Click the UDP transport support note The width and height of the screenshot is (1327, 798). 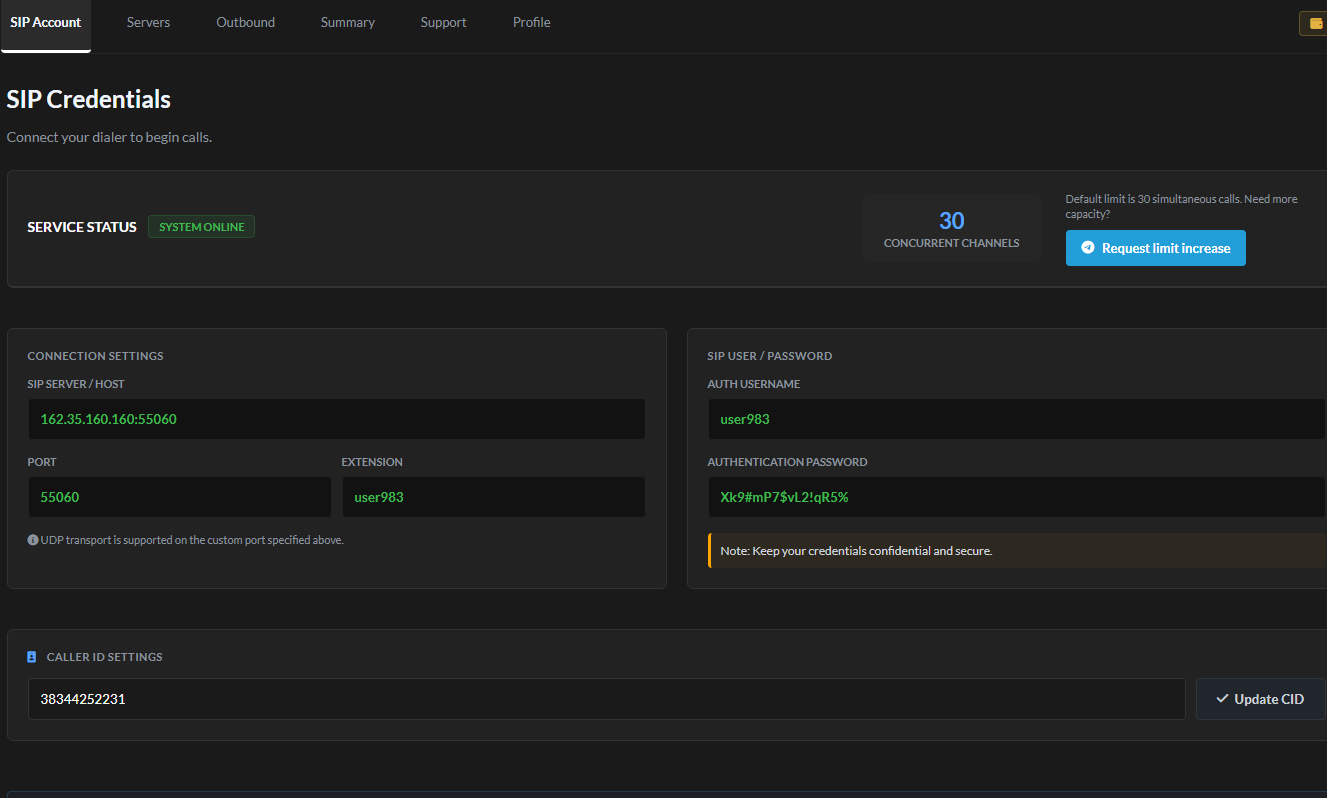click(192, 540)
